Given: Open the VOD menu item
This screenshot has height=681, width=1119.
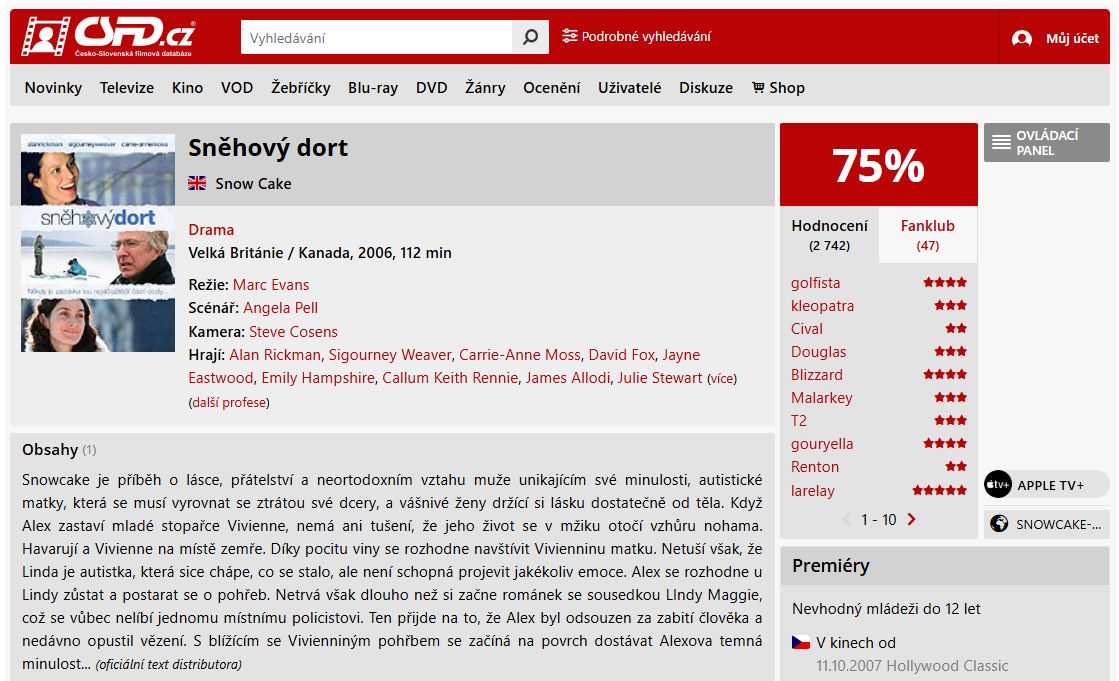Looking at the screenshot, I should pos(237,88).
